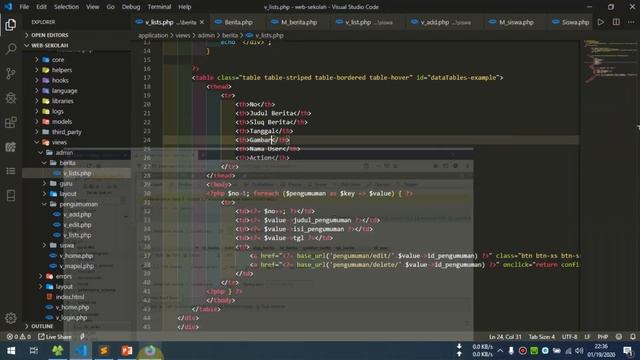Click Ln 24, Col 31 cursor position
Viewport: 640px width, 360px height.
pyautogui.click(x=505, y=337)
